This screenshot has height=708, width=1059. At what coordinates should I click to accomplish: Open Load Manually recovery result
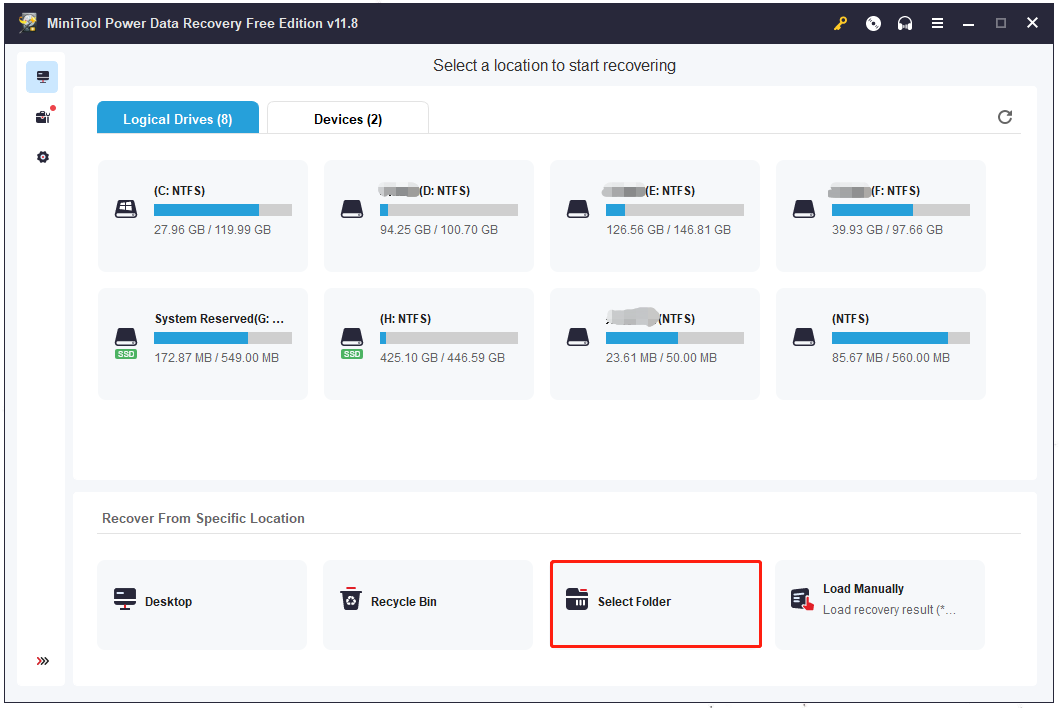click(879, 603)
